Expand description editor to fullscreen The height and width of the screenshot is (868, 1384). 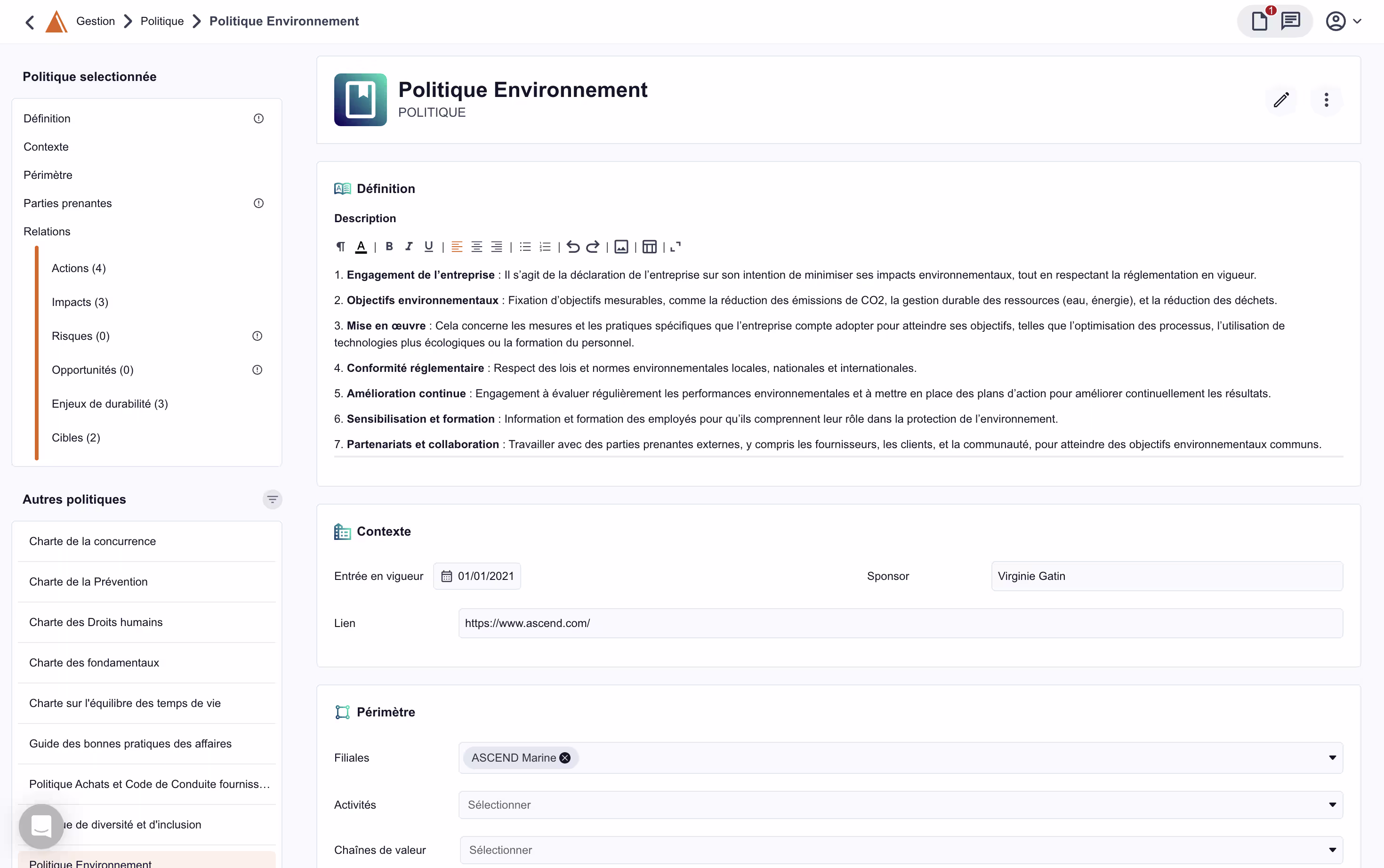[x=676, y=247]
